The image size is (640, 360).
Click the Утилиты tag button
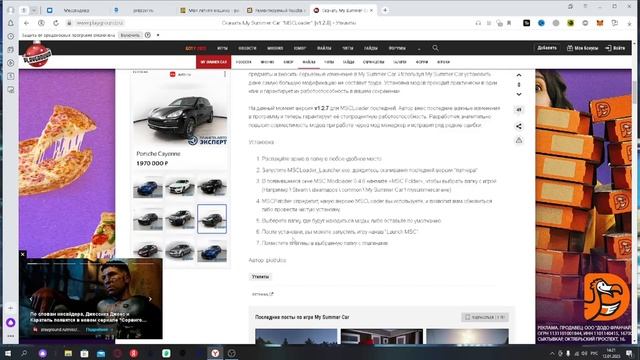point(260,277)
